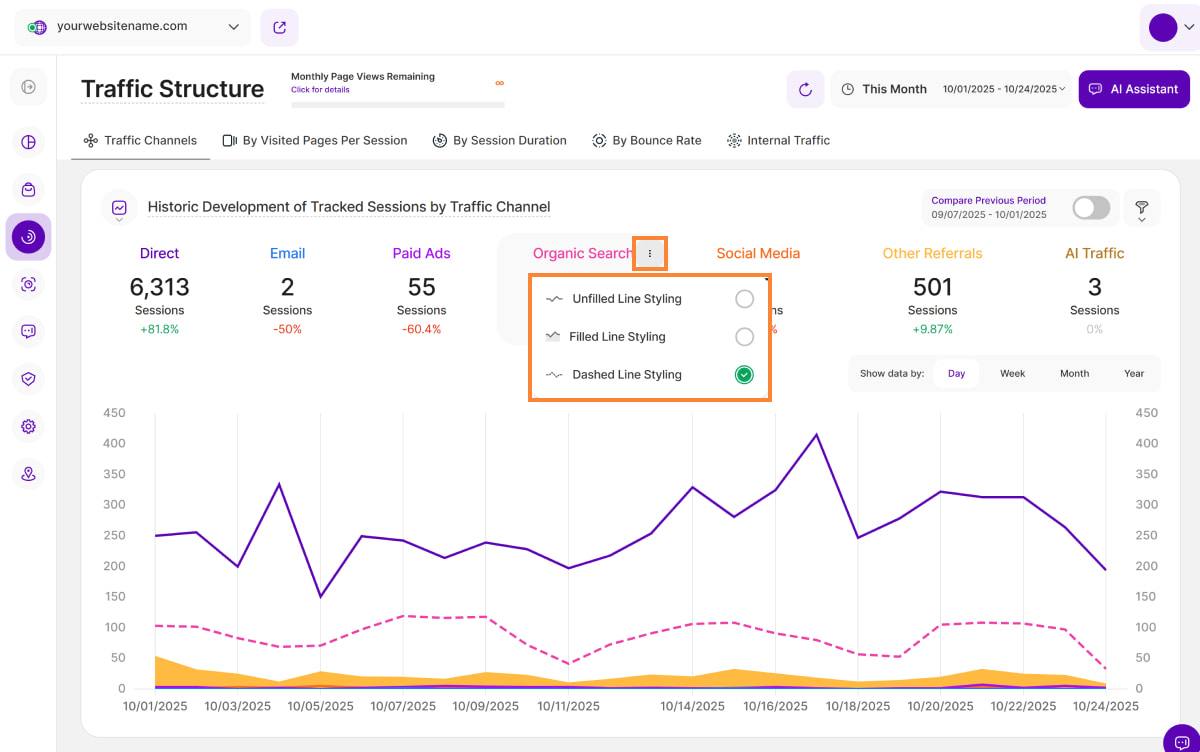Switch to By Session Duration tab
The image size is (1200, 752).
coord(499,141)
